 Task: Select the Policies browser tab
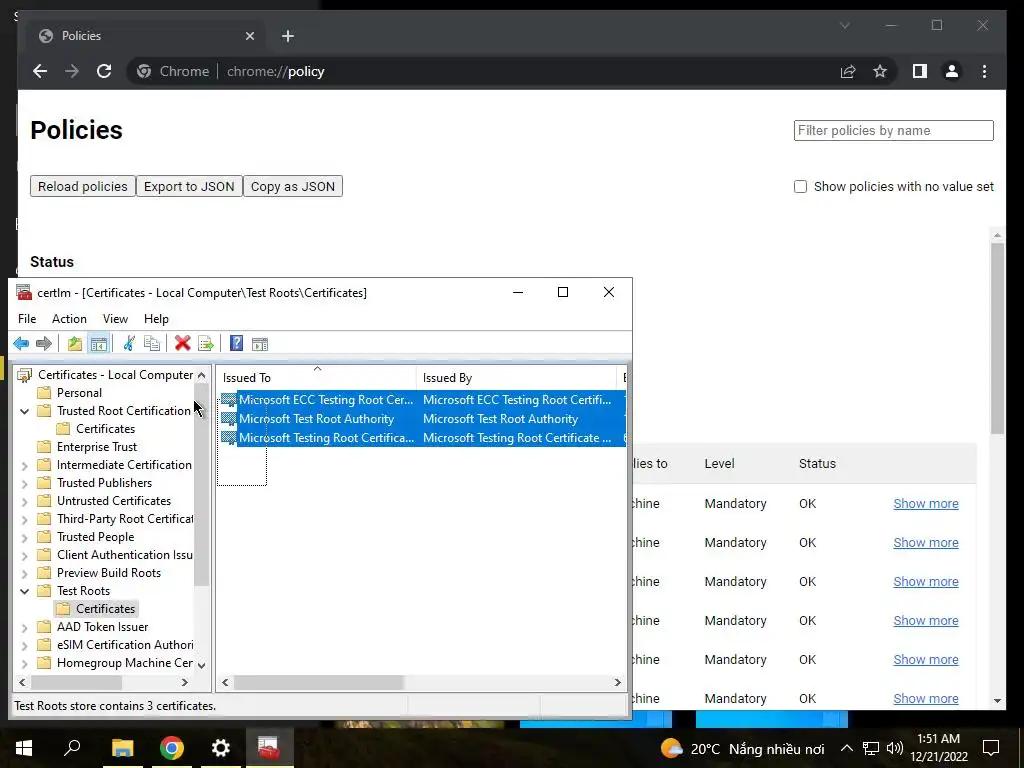(144, 36)
